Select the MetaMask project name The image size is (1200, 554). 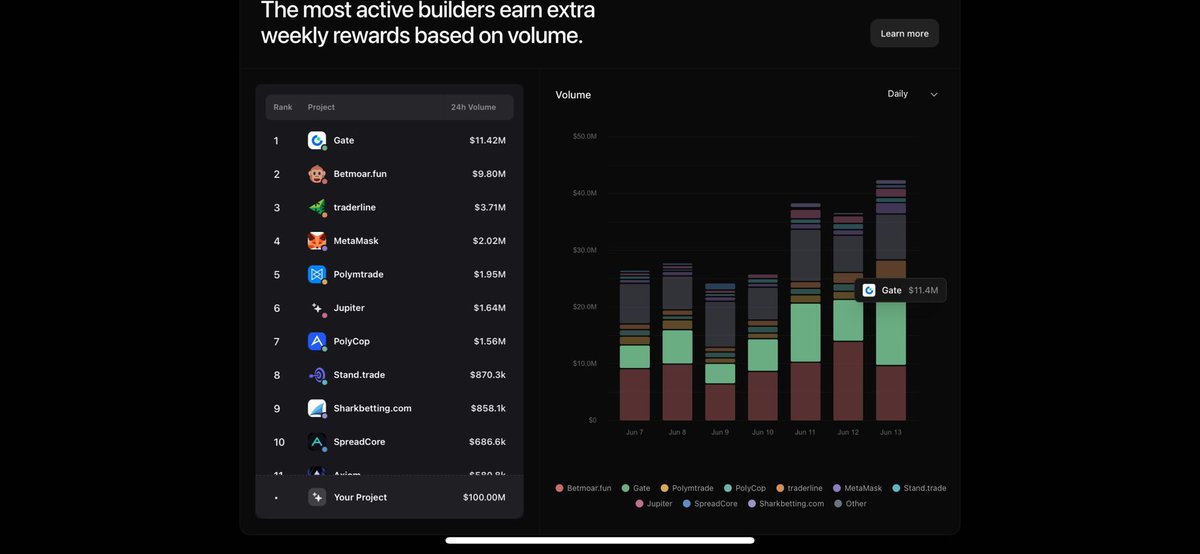coord(356,241)
